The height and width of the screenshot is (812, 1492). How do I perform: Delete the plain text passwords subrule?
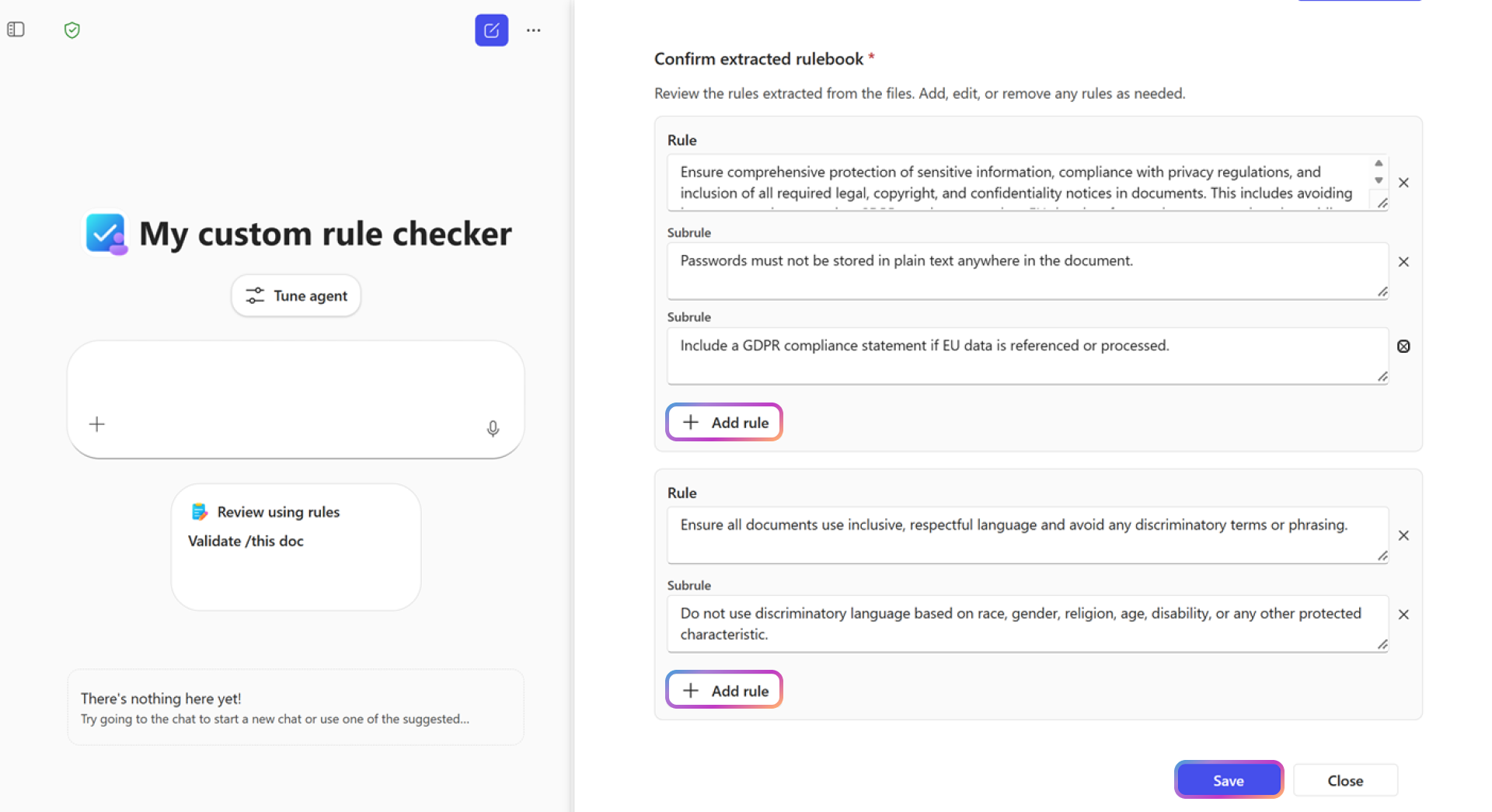1403,262
